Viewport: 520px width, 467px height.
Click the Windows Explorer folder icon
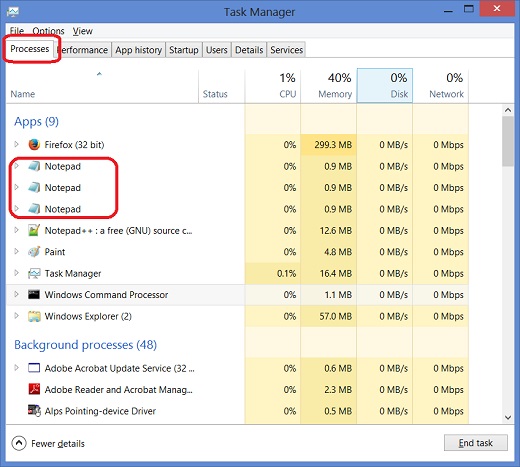pyautogui.click(x=34, y=316)
